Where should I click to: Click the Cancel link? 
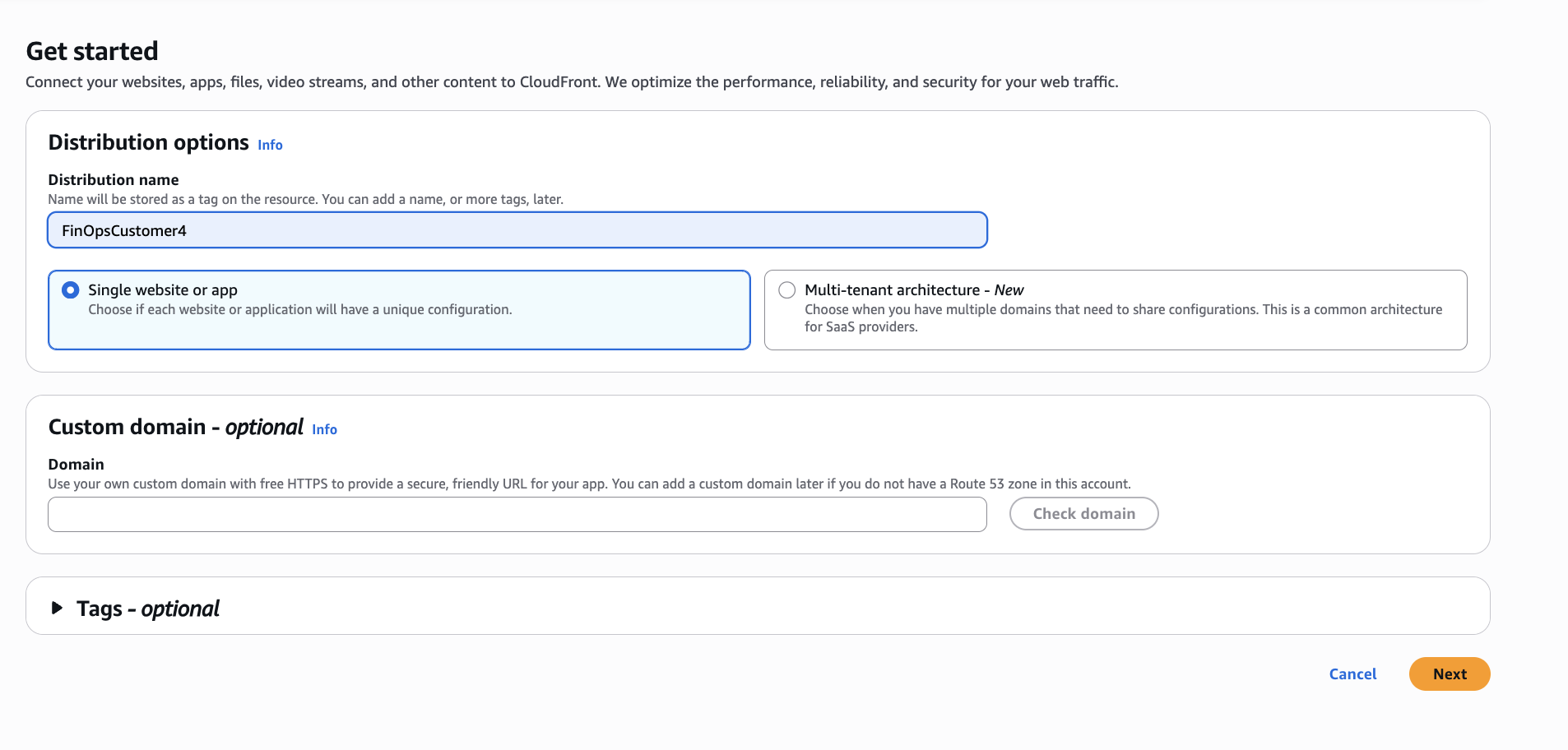(1352, 674)
